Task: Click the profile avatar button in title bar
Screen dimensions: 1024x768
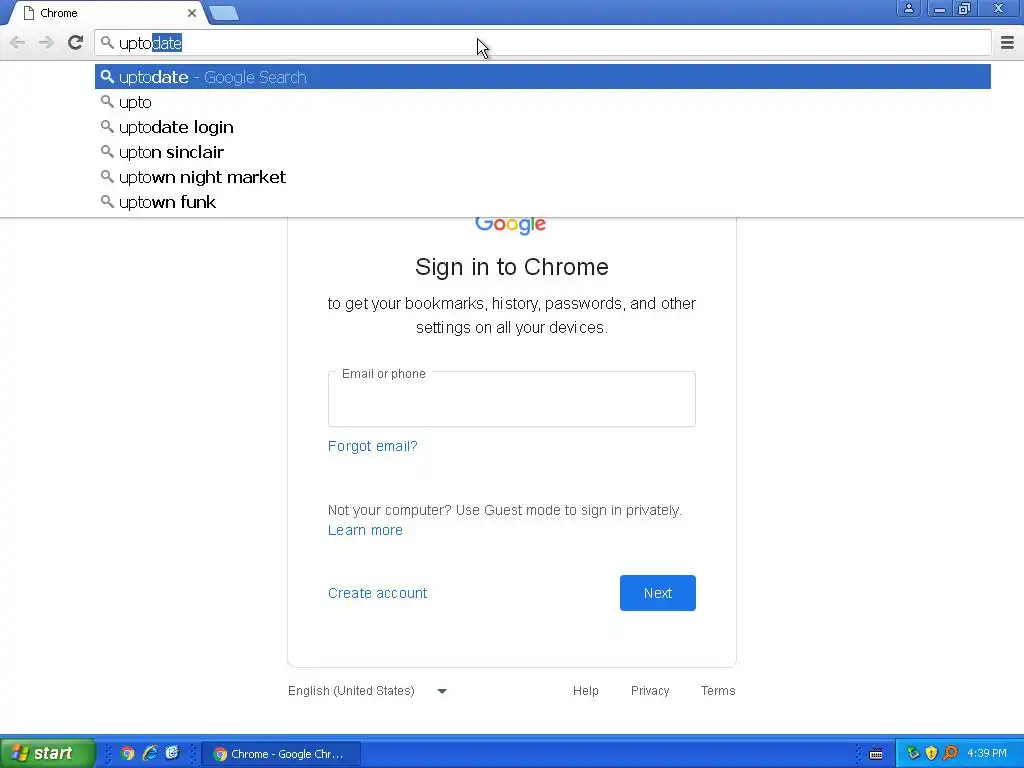Action: click(x=908, y=8)
